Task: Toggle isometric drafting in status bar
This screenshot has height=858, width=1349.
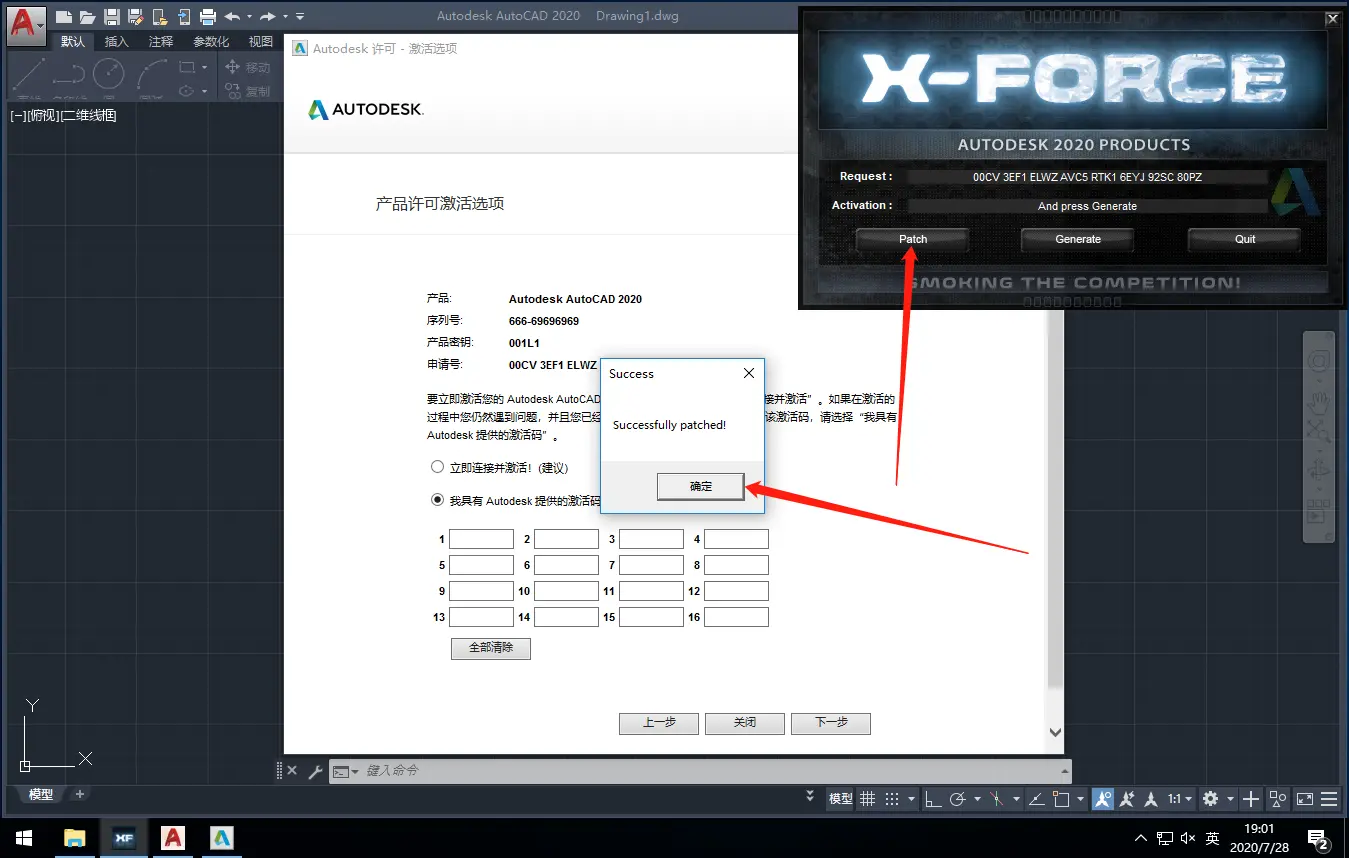Action: coord(996,799)
